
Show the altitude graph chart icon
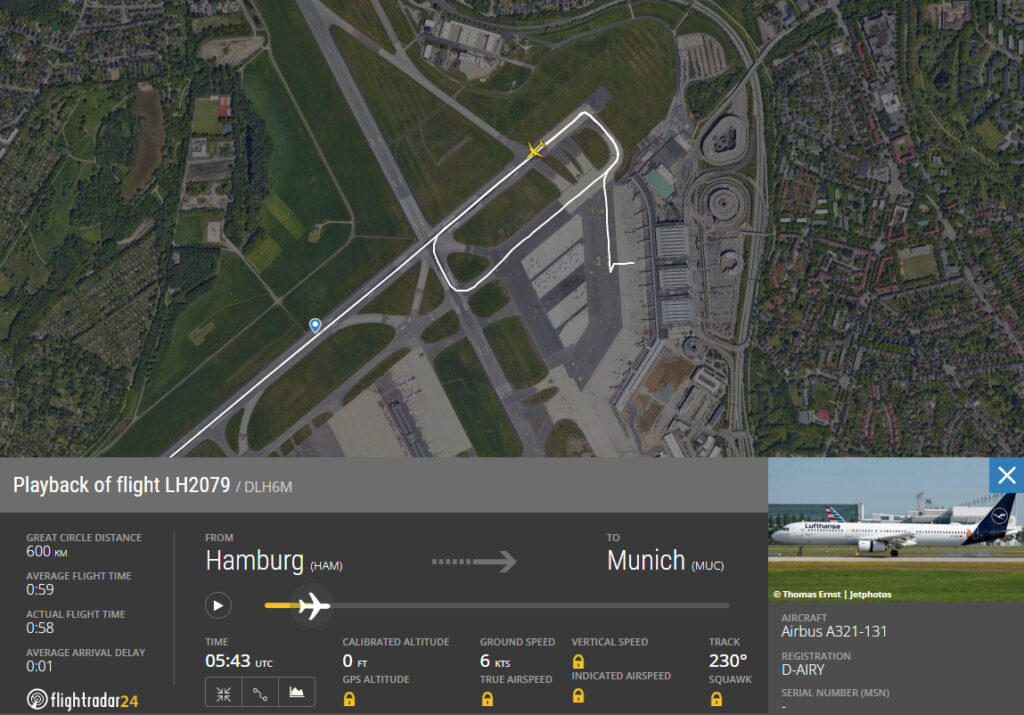pos(296,693)
